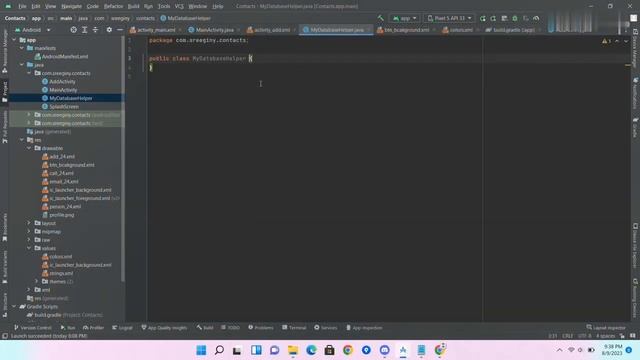Hide the Project panel with the minus icon
This screenshot has height=360, width=640.
[x=120, y=30]
